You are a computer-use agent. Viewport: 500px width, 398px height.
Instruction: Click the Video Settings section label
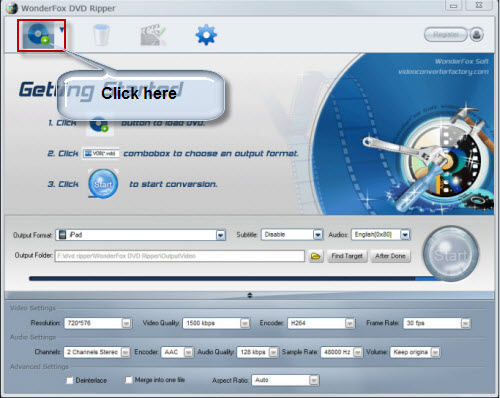point(33,308)
